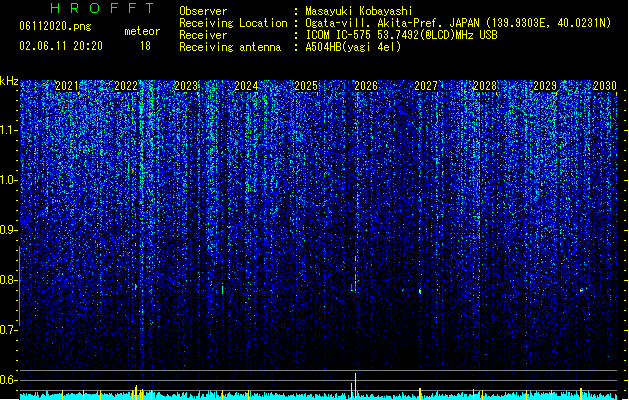Image resolution: width=629 pixels, height=400 pixels.
Task: Click the 2021 time marker
Action: click(x=67, y=86)
